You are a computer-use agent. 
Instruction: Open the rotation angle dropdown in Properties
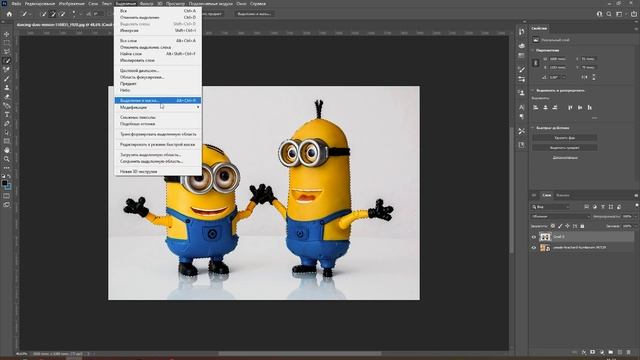pyautogui.click(x=564, y=77)
